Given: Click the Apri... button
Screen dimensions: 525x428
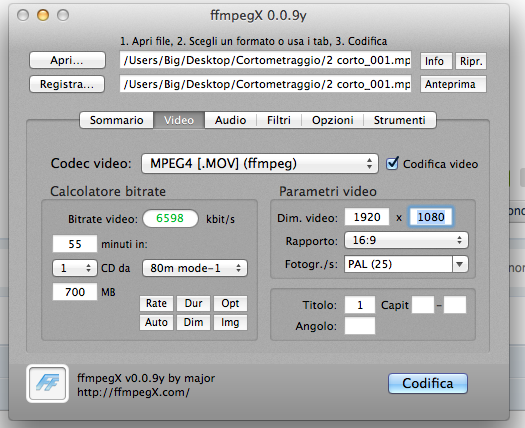Looking at the screenshot, I should point(67,60).
